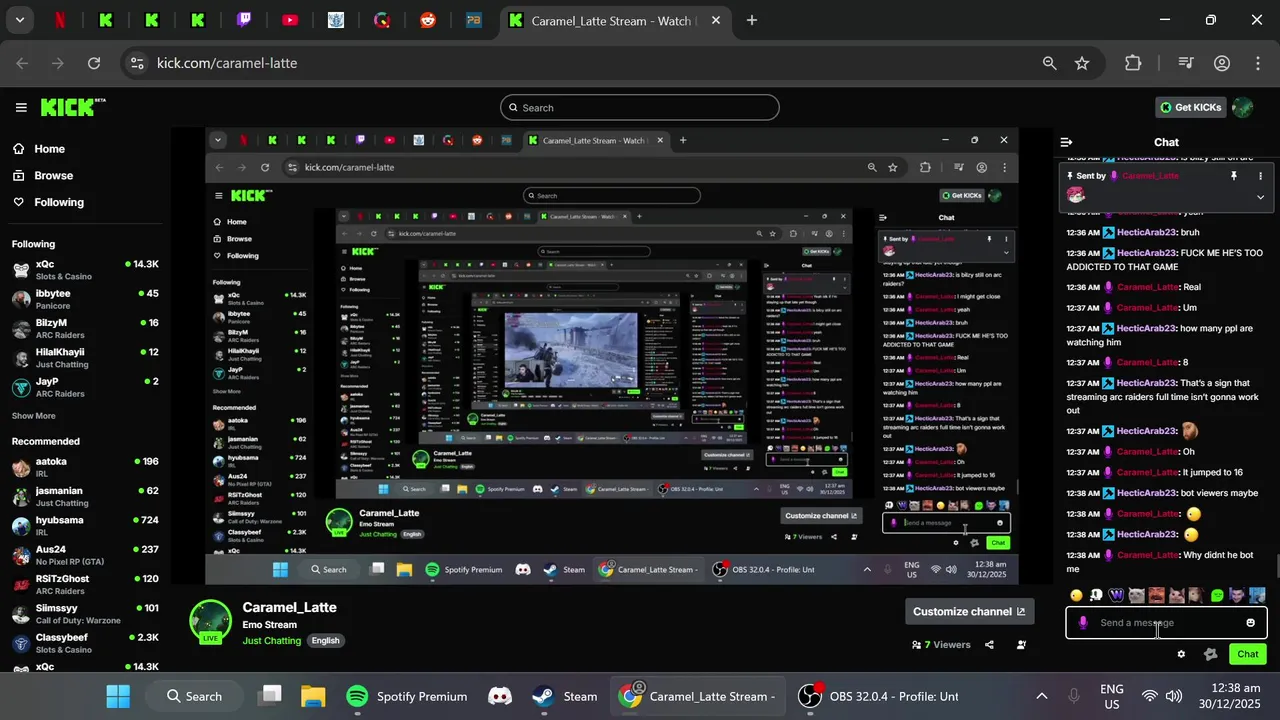Open the user profile avatar menu
The image size is (1280, 720).
tap(1242, 107)
